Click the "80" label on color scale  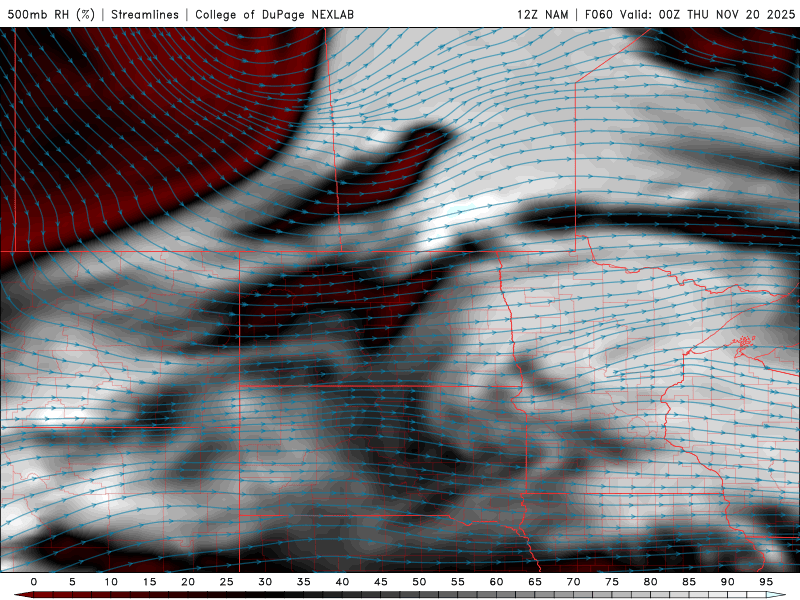[650, 582]
